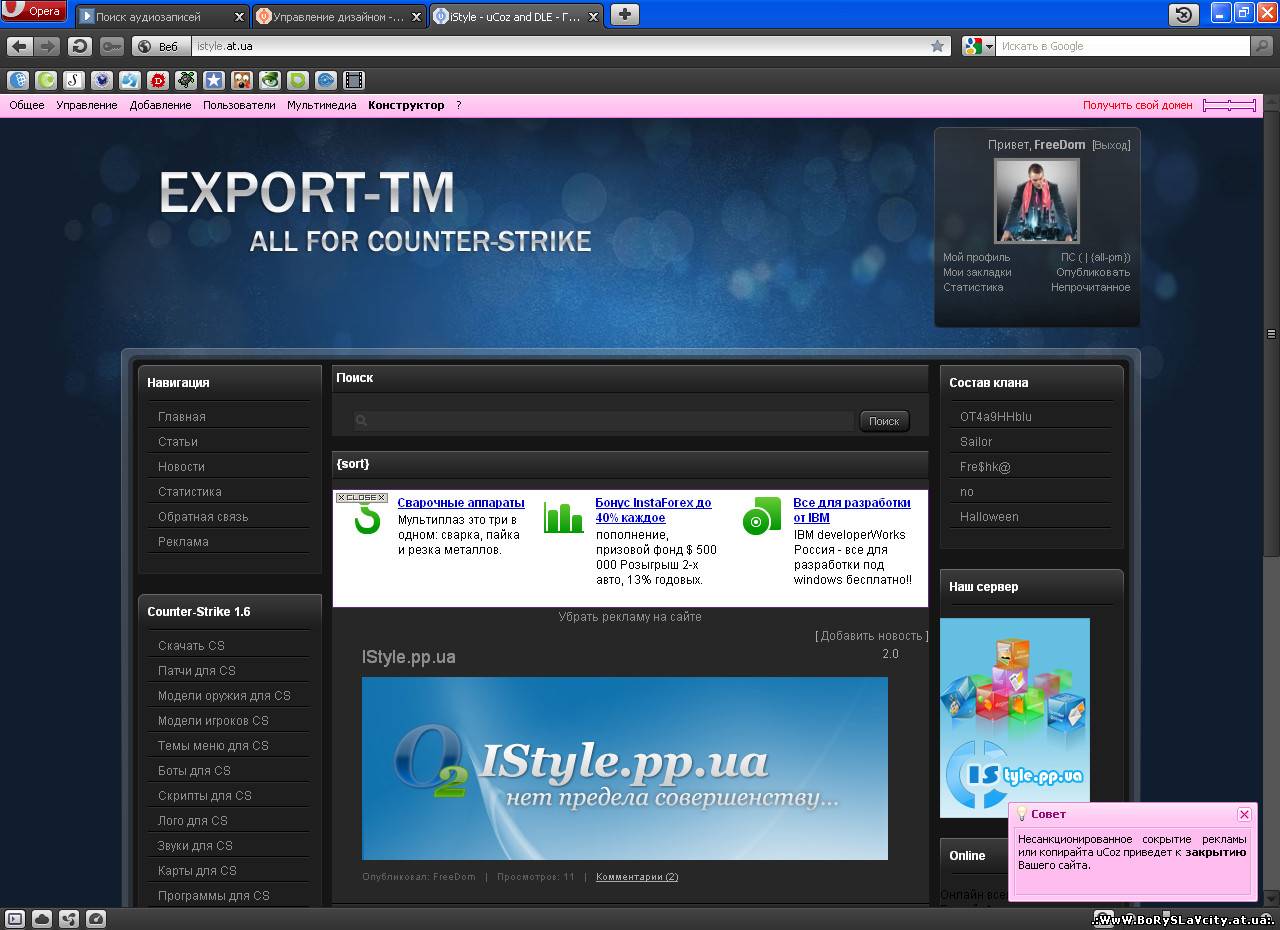Click the green eye bookmark icon
This screenshot has height=930, width=1280.
point(270,81)
